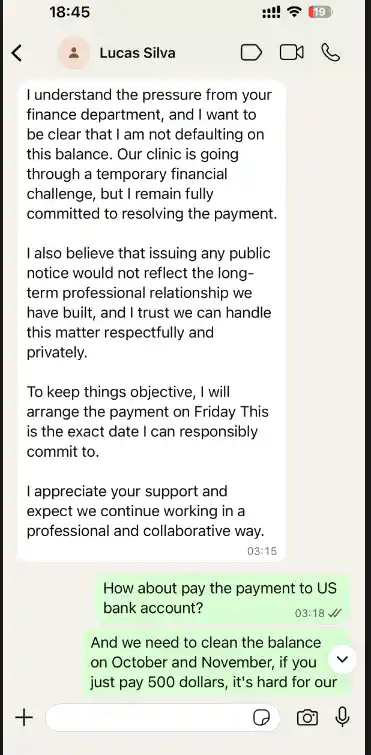This screenshot has height=755, width=371.
Task: Open the plus attachment menu
Action: click(x=24, y=718)
